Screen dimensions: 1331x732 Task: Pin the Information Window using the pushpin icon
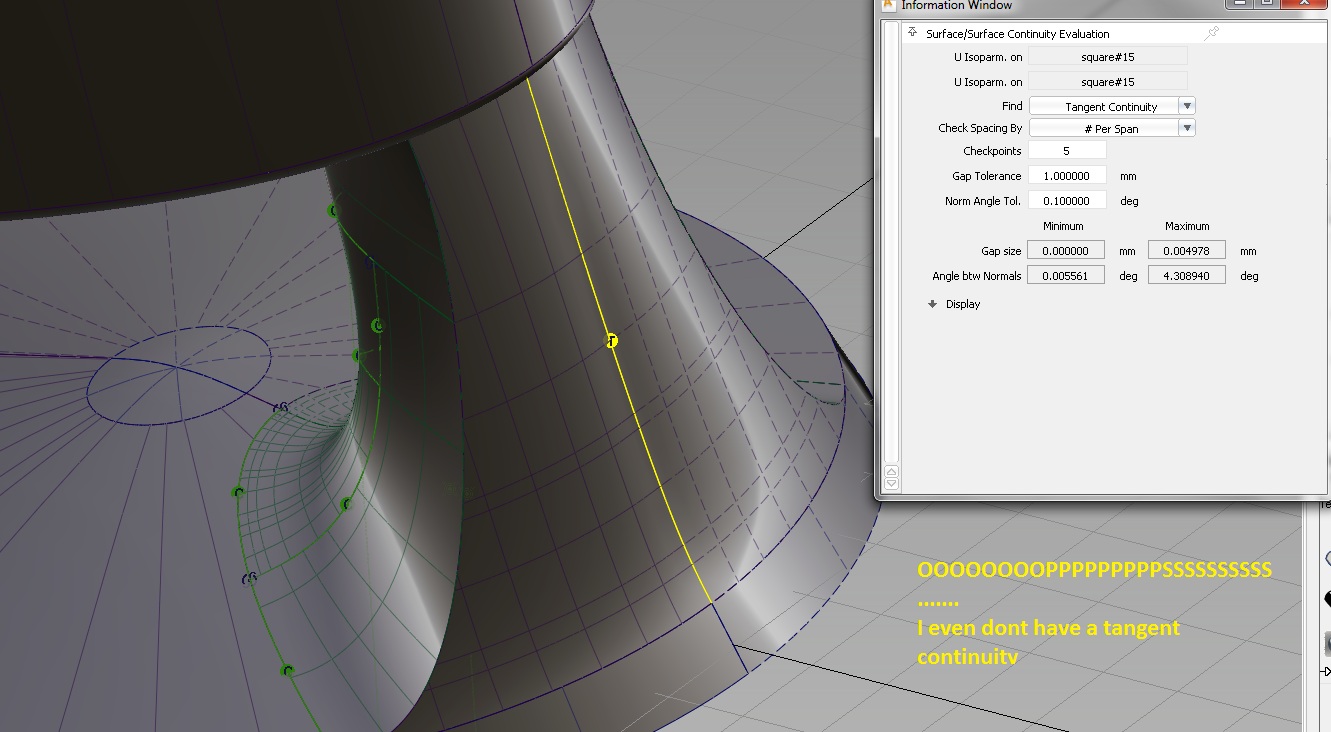click(1211, 33)
